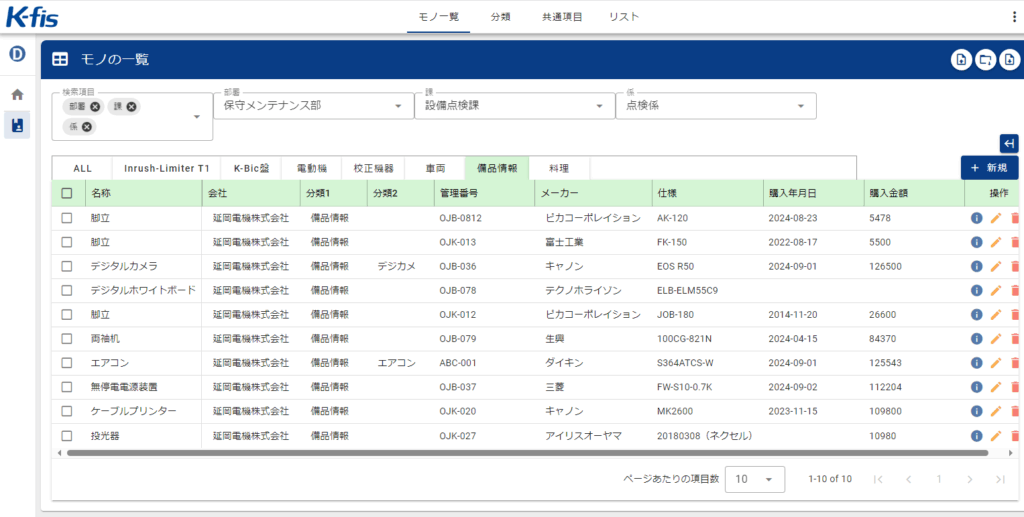The height and width of the screenshot is (517, 1024).
Task: Click the 新規 button to add item
Action: [989, 168]
